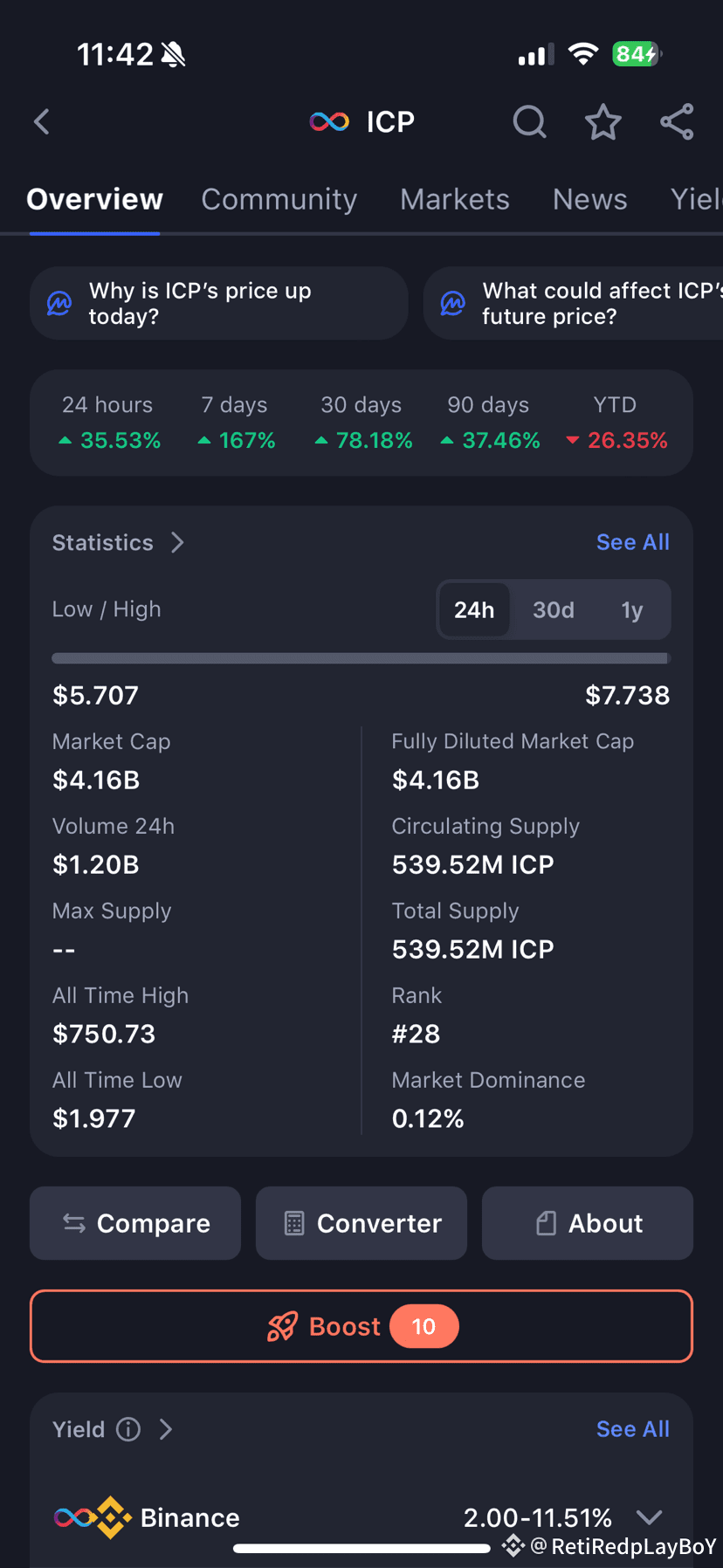Switch to the Community tab
The image size is (723, 1568).
(279, 199)
